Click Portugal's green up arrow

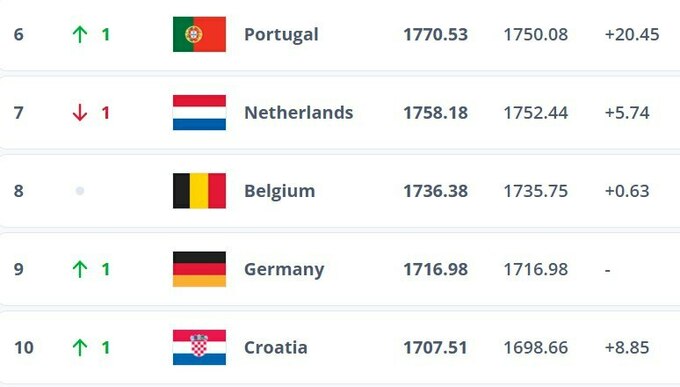(80, 34)
